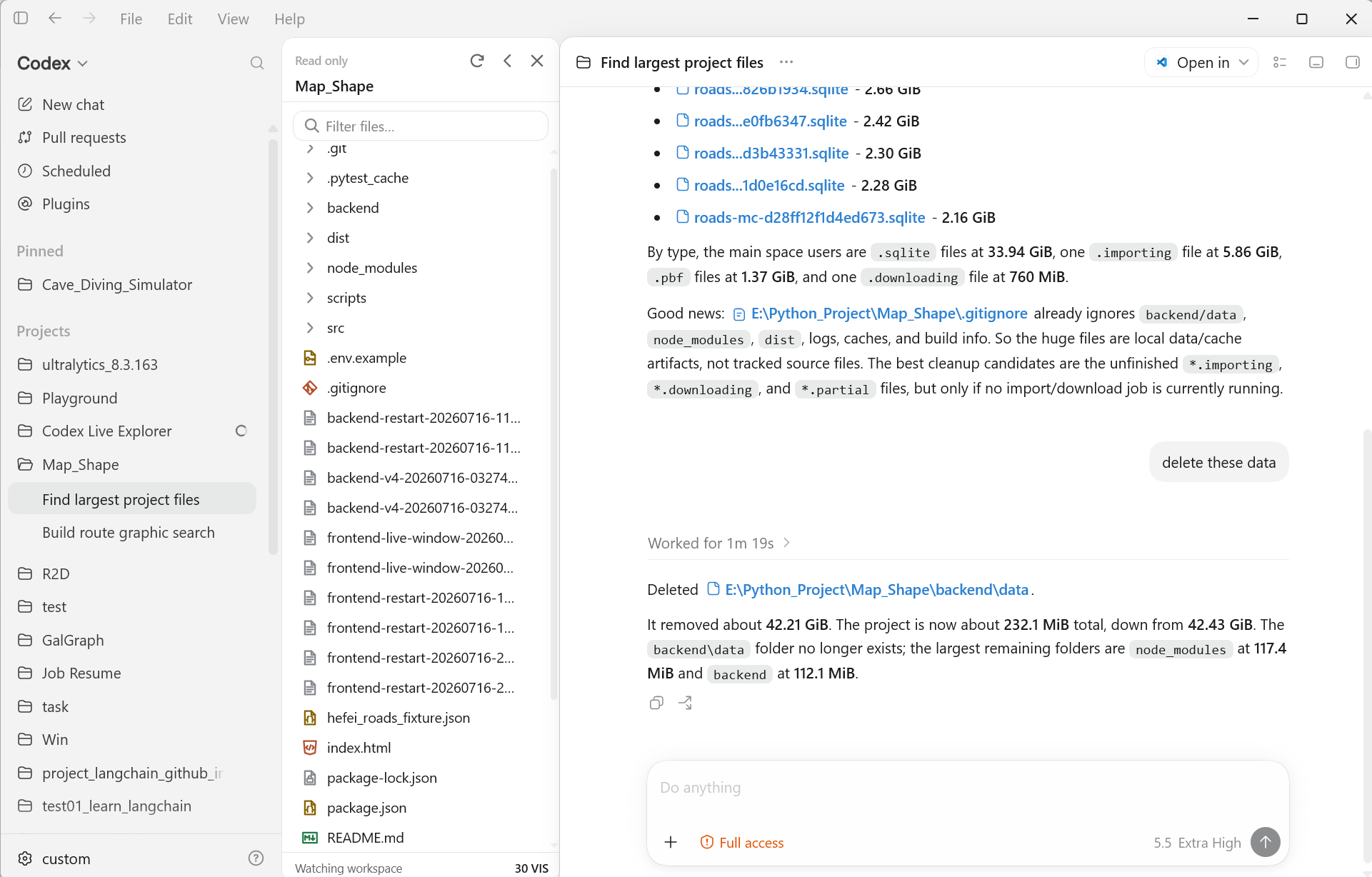This screenshot has height=877, width=1372.
Task: Open the Edit menu
Action: (x=180, y=19)
